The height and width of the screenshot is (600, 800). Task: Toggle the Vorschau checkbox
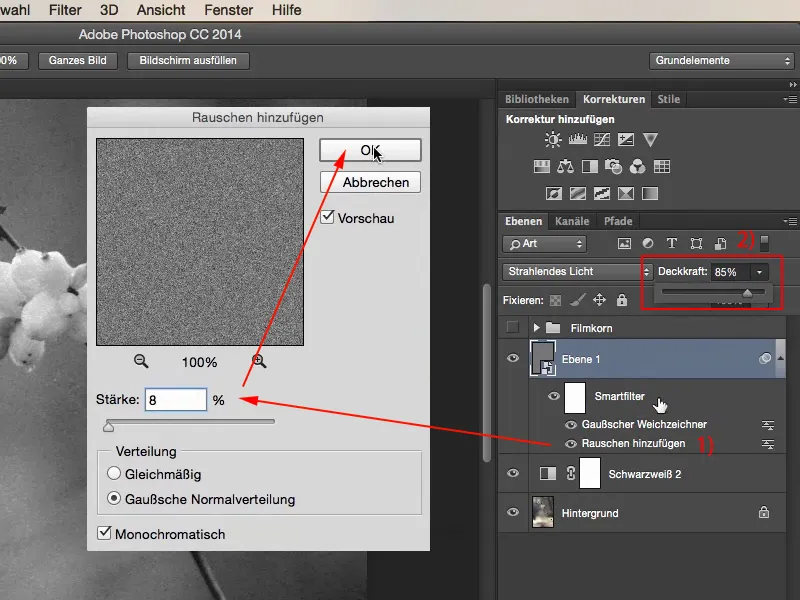tap(327, 217)
